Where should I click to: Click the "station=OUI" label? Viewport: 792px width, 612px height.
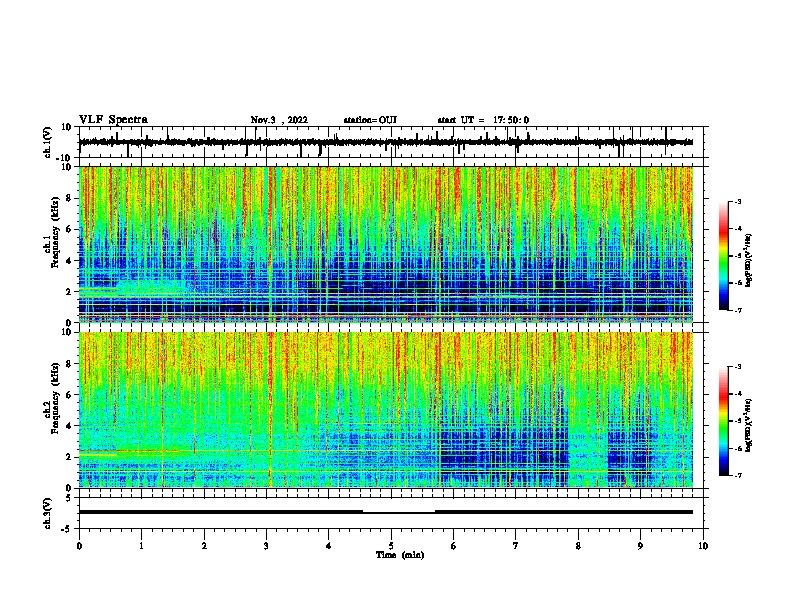[370, 120]
